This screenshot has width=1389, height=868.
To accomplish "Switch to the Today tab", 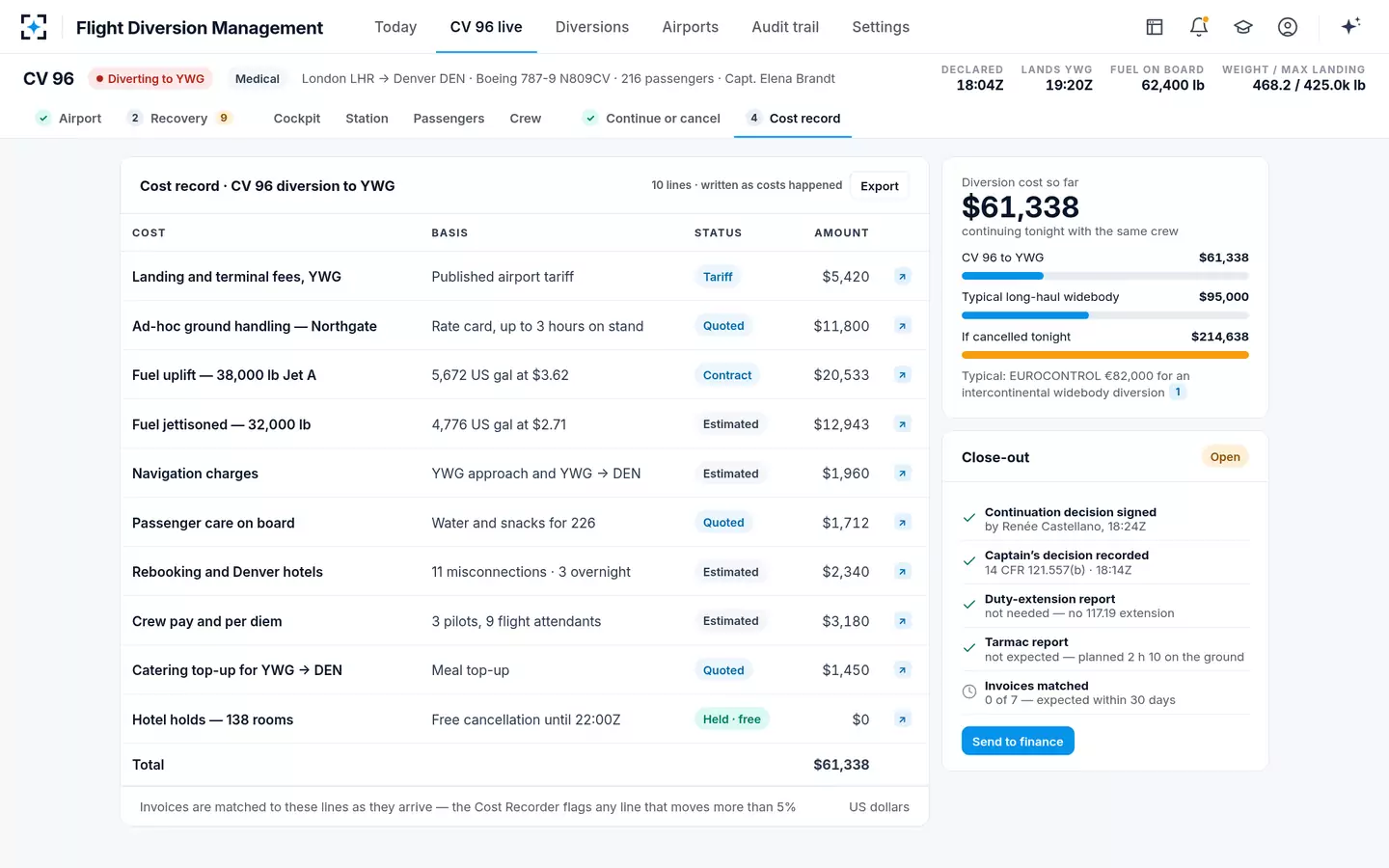I will point(395,27).
